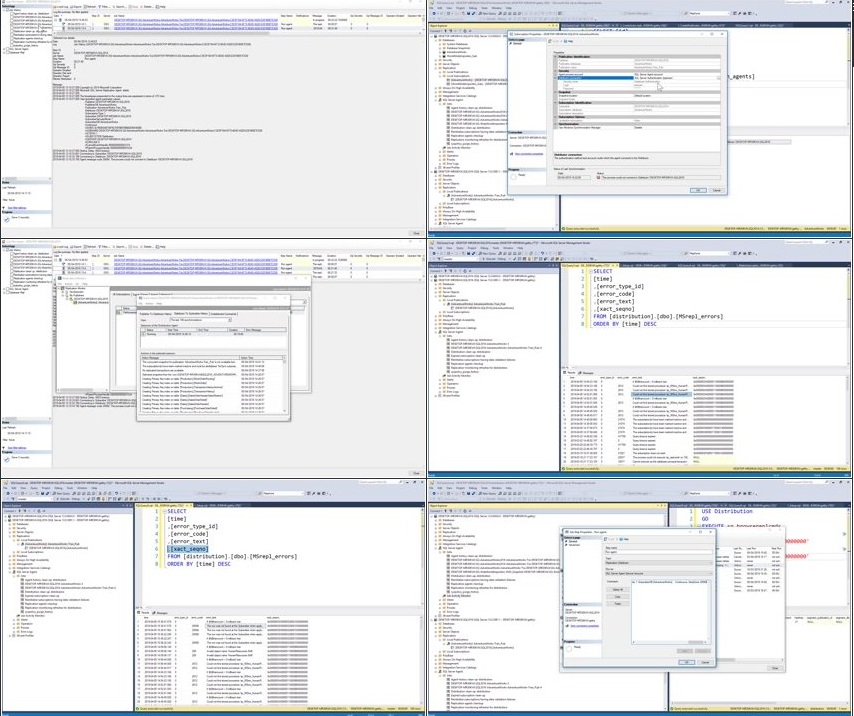Collapse the Snapshot section in Subscription Properties
The image size is (854, 716).
point(556,92)
